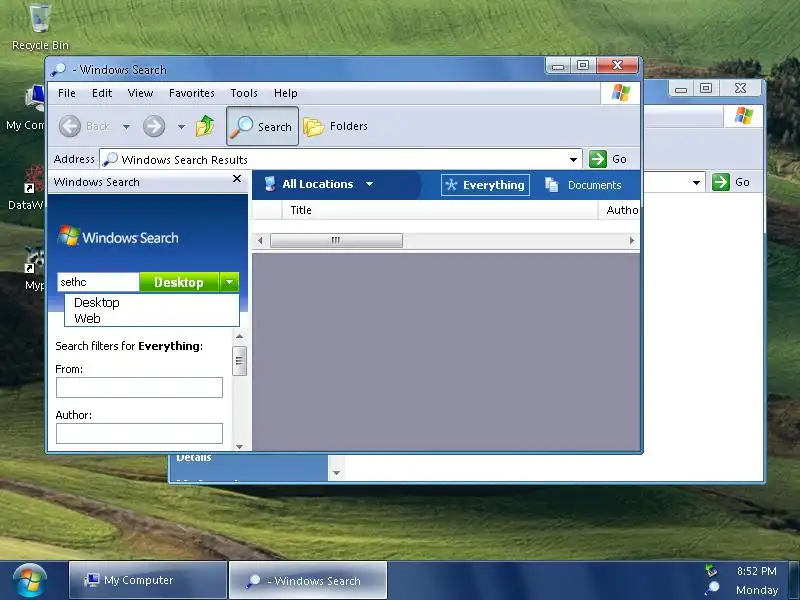The width and height of the screenshot is (800, 600).
Task: Click the filters pane scroll up arrow
Action: click(x=239, y=336)
